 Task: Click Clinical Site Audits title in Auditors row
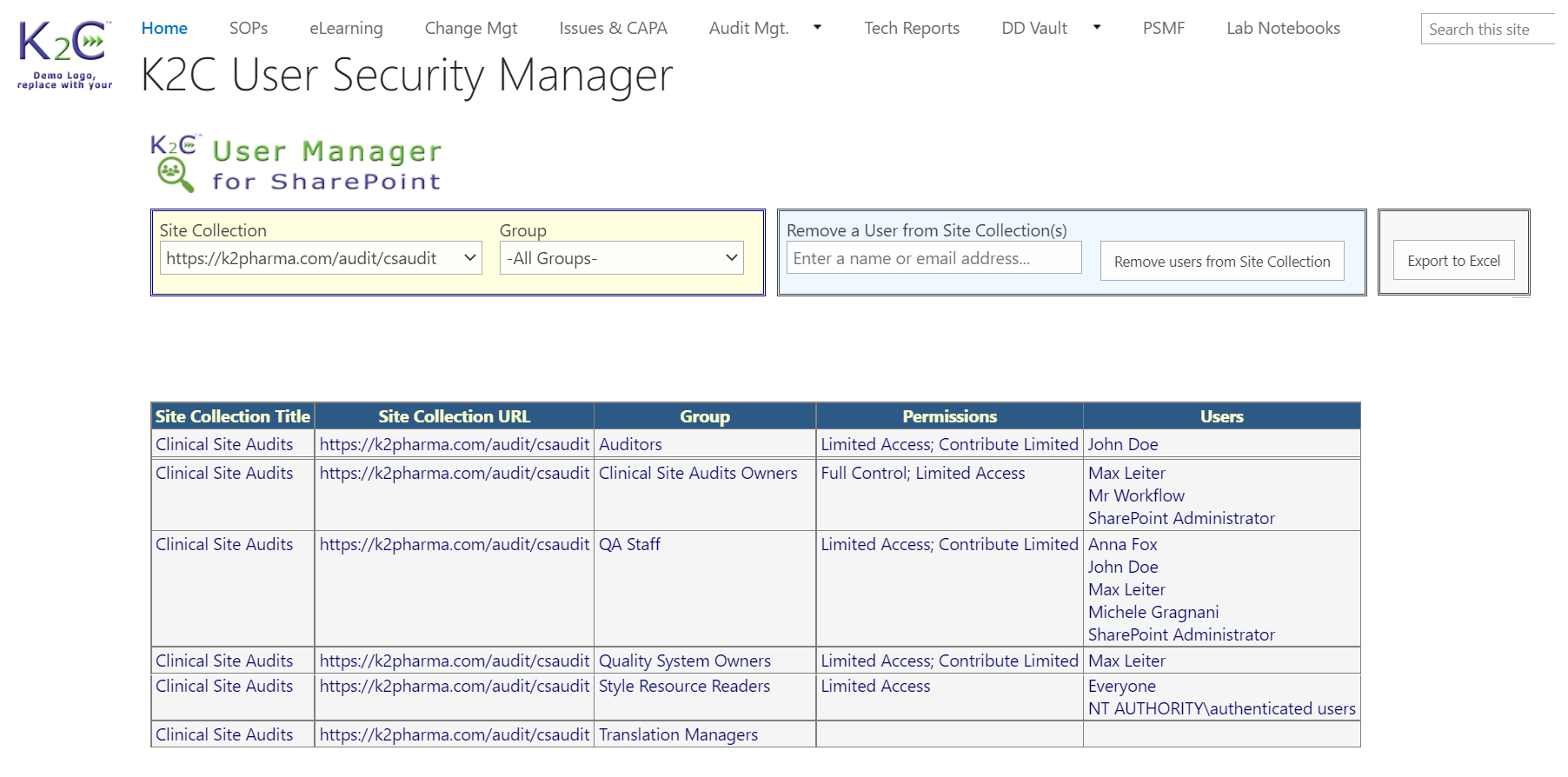224,444
